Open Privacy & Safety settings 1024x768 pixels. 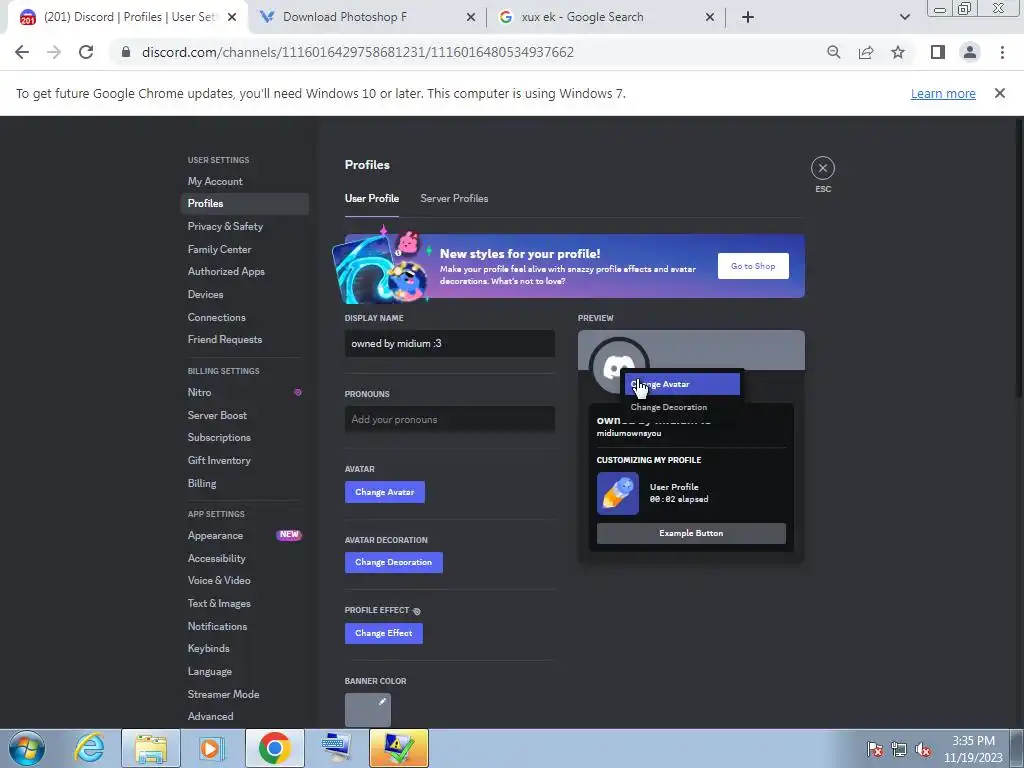[x=244, y=227]
